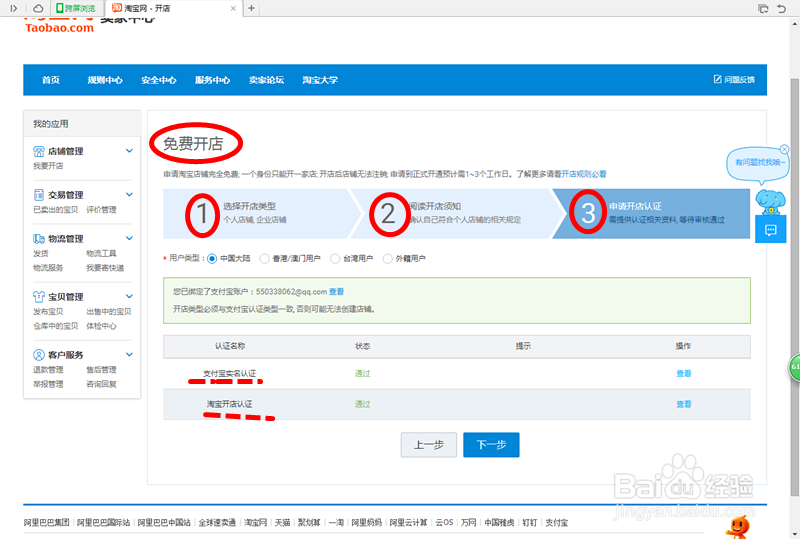
Task: Open the chat message icon at right
Action: coord(770,230)
